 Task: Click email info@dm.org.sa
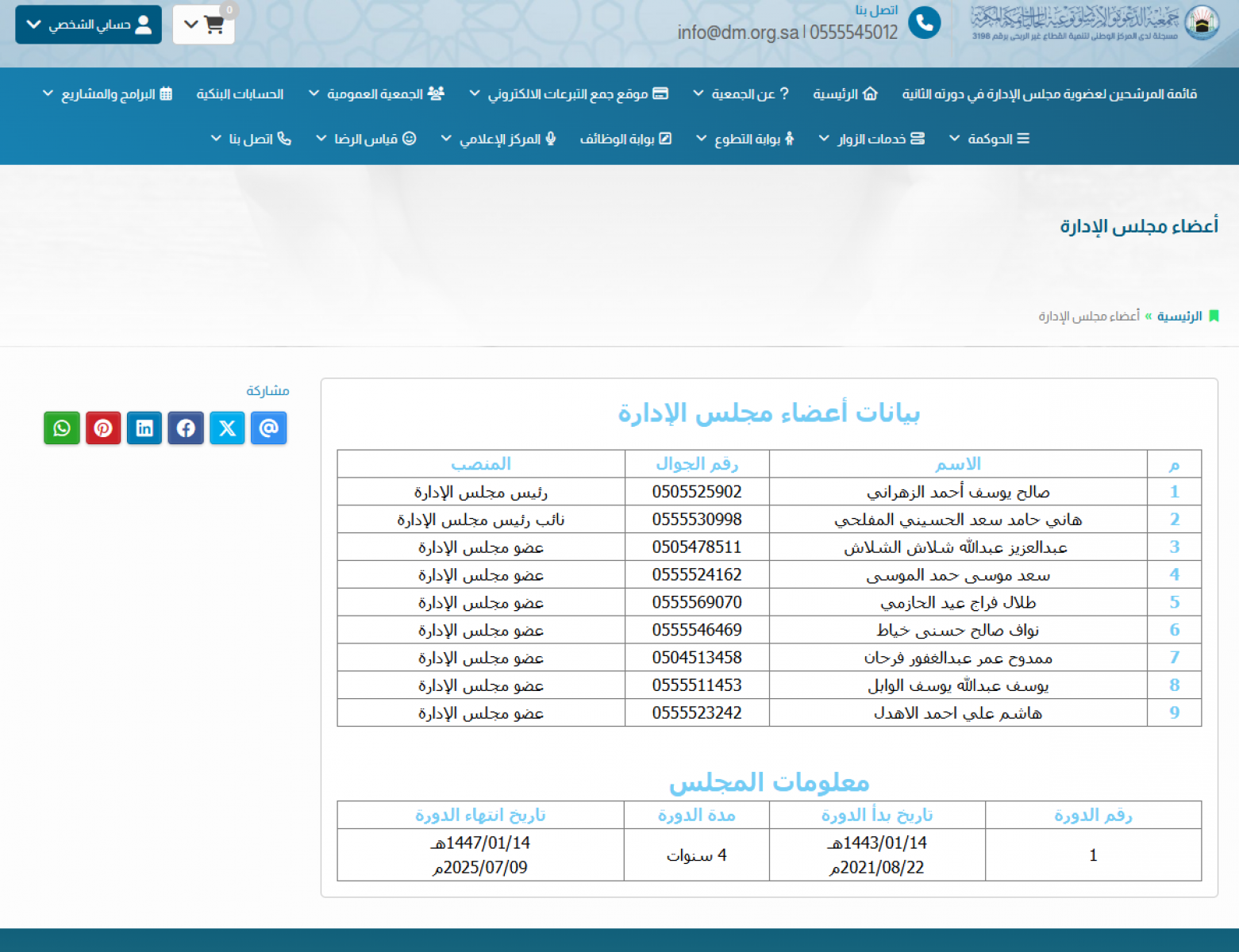coord(738,33)
